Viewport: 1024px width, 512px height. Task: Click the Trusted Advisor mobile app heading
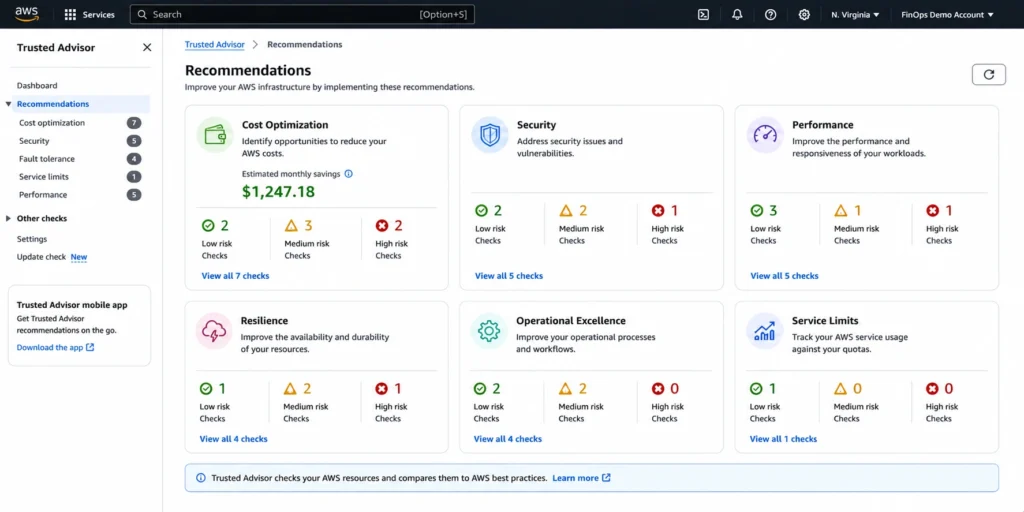click(x=72, y=305)
